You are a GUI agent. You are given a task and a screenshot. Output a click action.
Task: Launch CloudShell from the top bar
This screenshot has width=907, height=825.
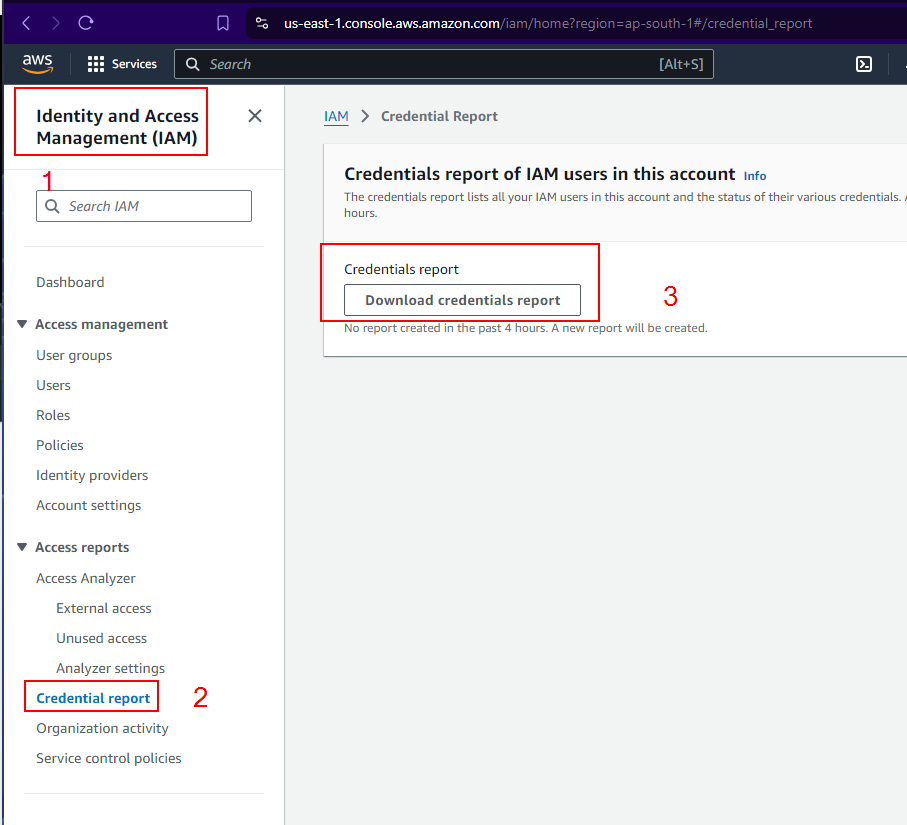(x=864, y=64)
